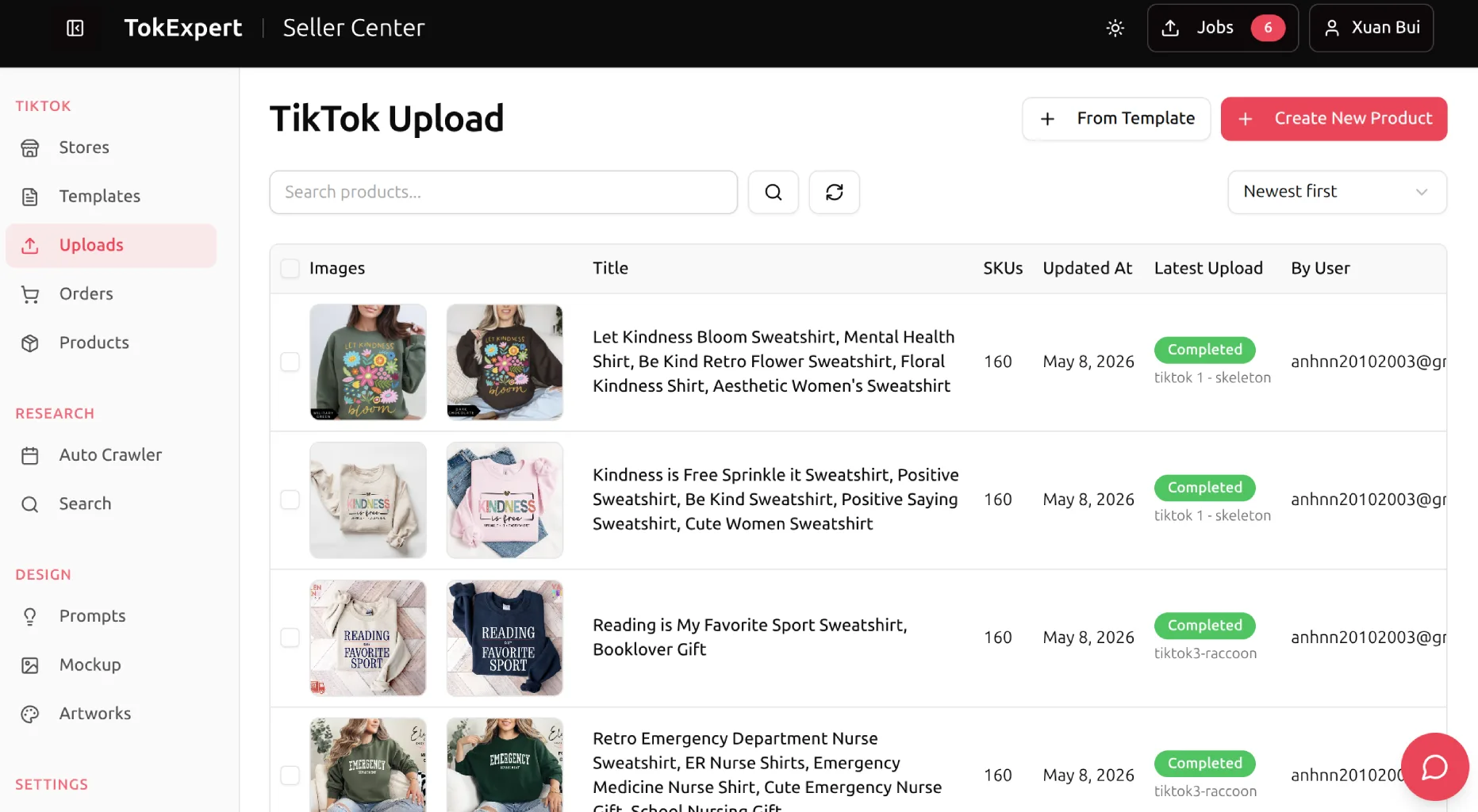Viewport: 1478px width, 812px height.
Task: Open Mockup under Design
Action: coord(111,665)
